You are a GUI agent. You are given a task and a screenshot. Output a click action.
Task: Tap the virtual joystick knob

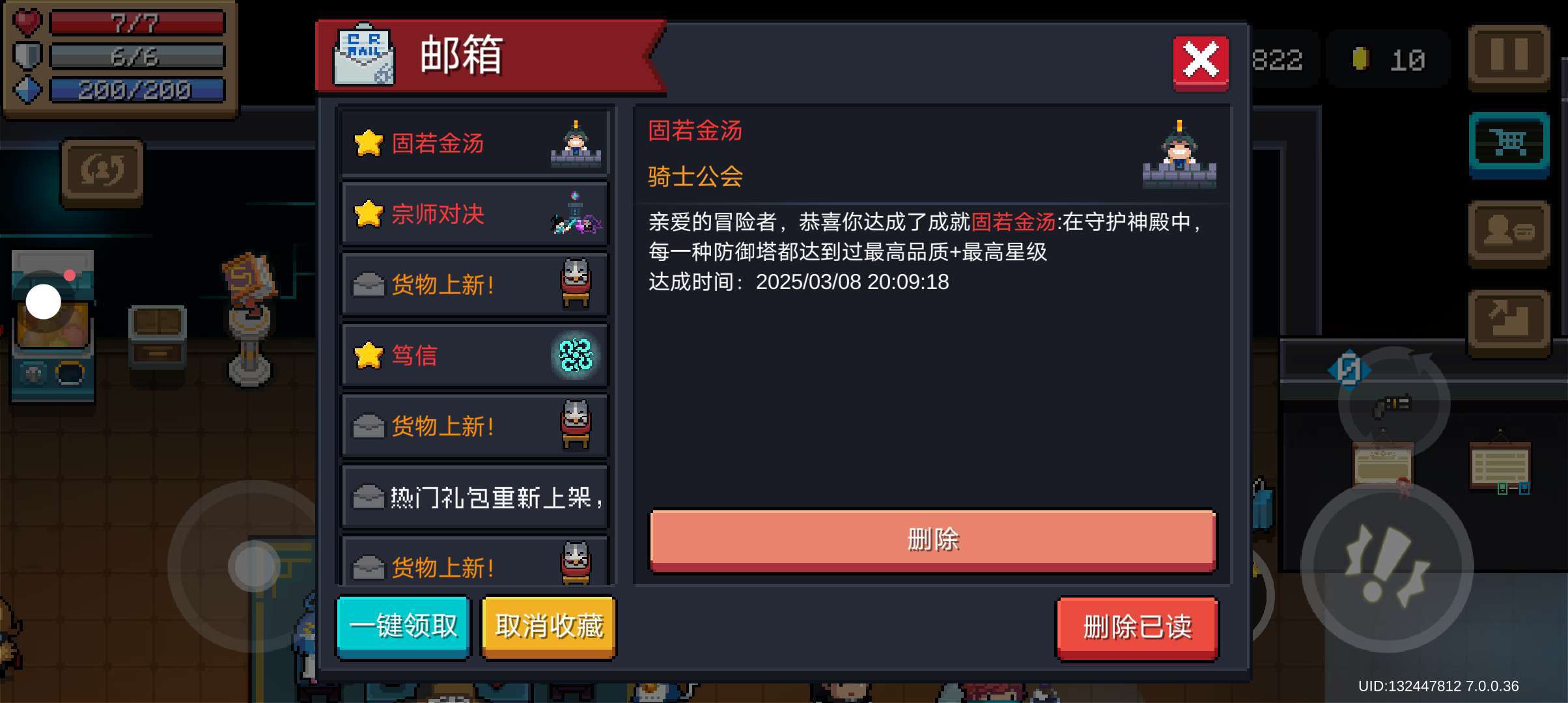254,566
